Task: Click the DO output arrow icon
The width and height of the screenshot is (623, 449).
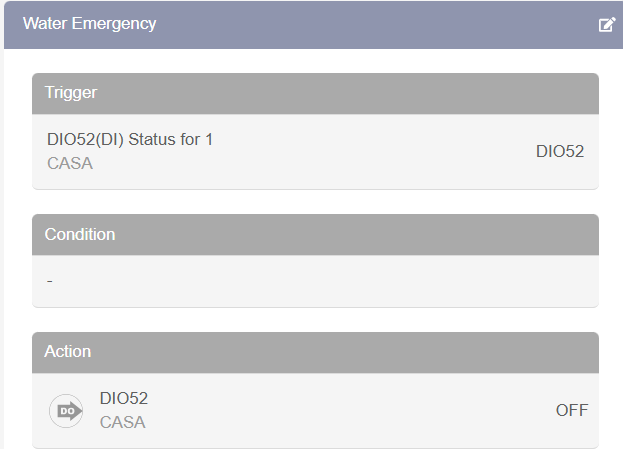Action: pos(66,410)
